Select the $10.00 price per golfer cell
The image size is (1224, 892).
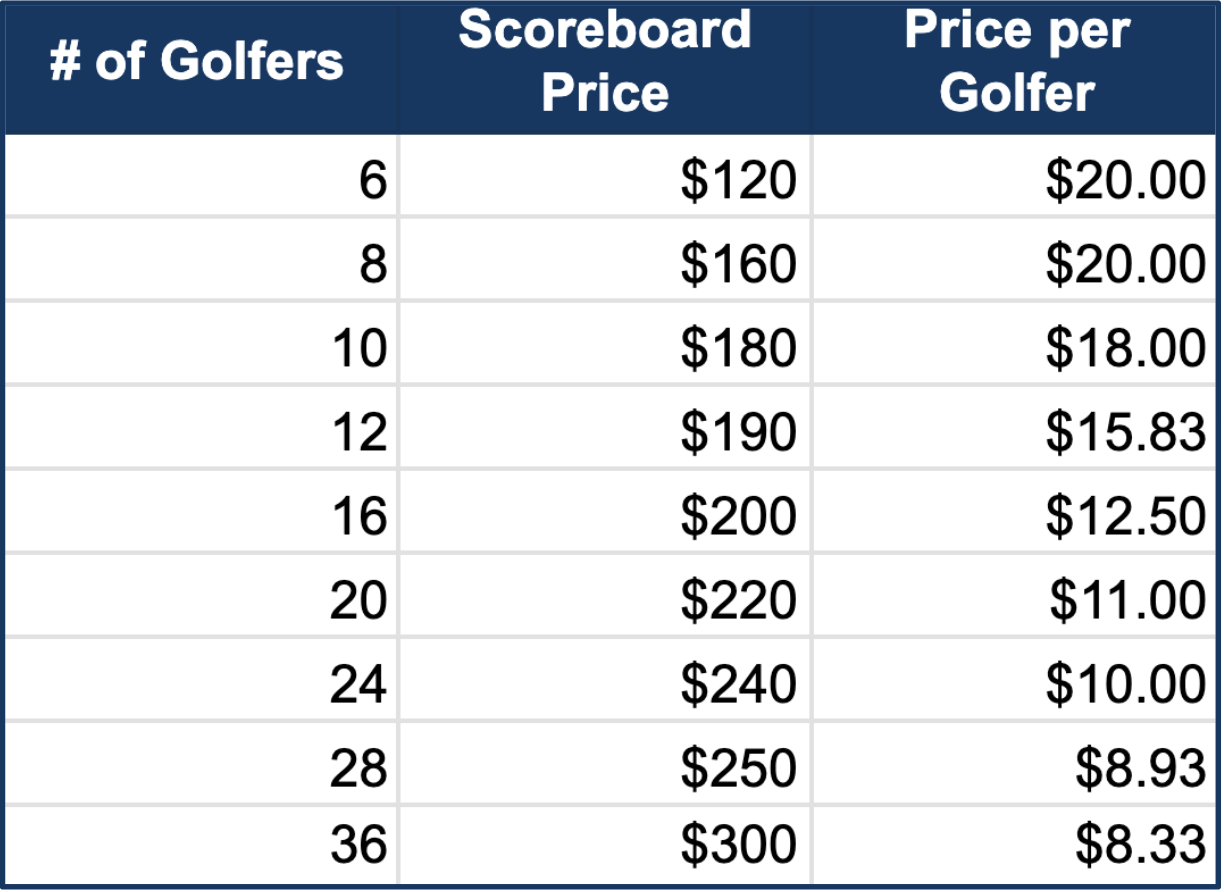1125,685
